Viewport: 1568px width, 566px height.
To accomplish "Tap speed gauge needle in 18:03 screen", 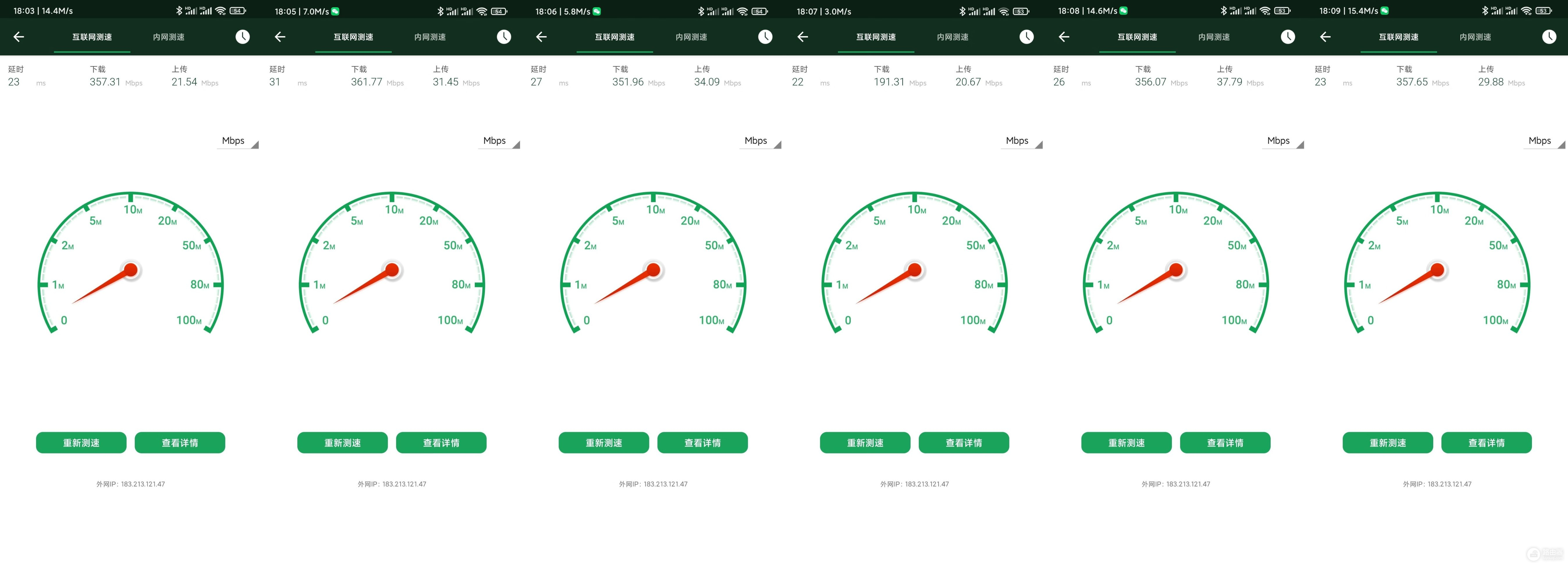I will [x=106, y=283].
